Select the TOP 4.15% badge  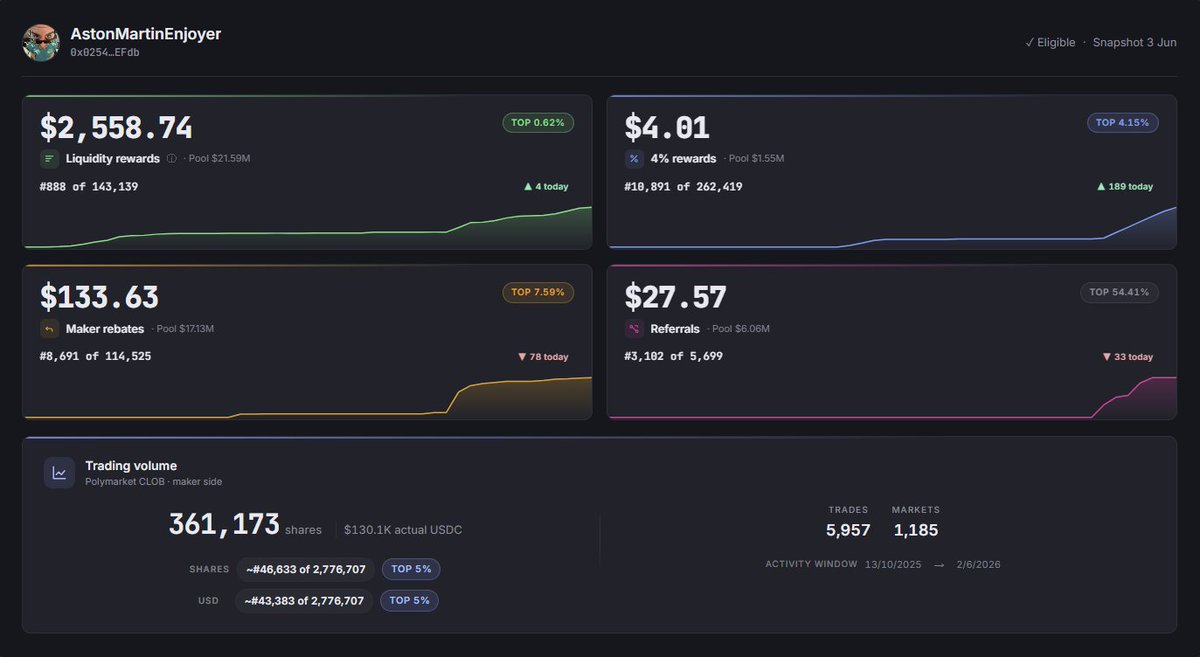click(x=1123, y=123)
